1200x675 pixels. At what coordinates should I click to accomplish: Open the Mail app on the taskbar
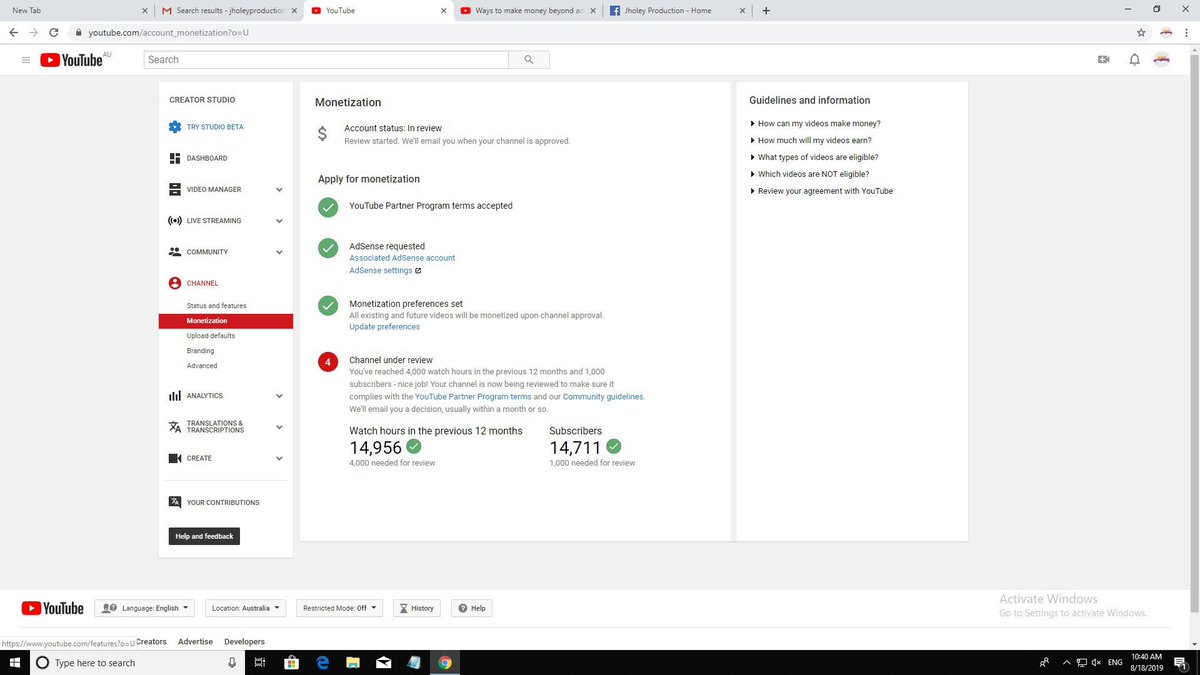[x=383, y=662]
